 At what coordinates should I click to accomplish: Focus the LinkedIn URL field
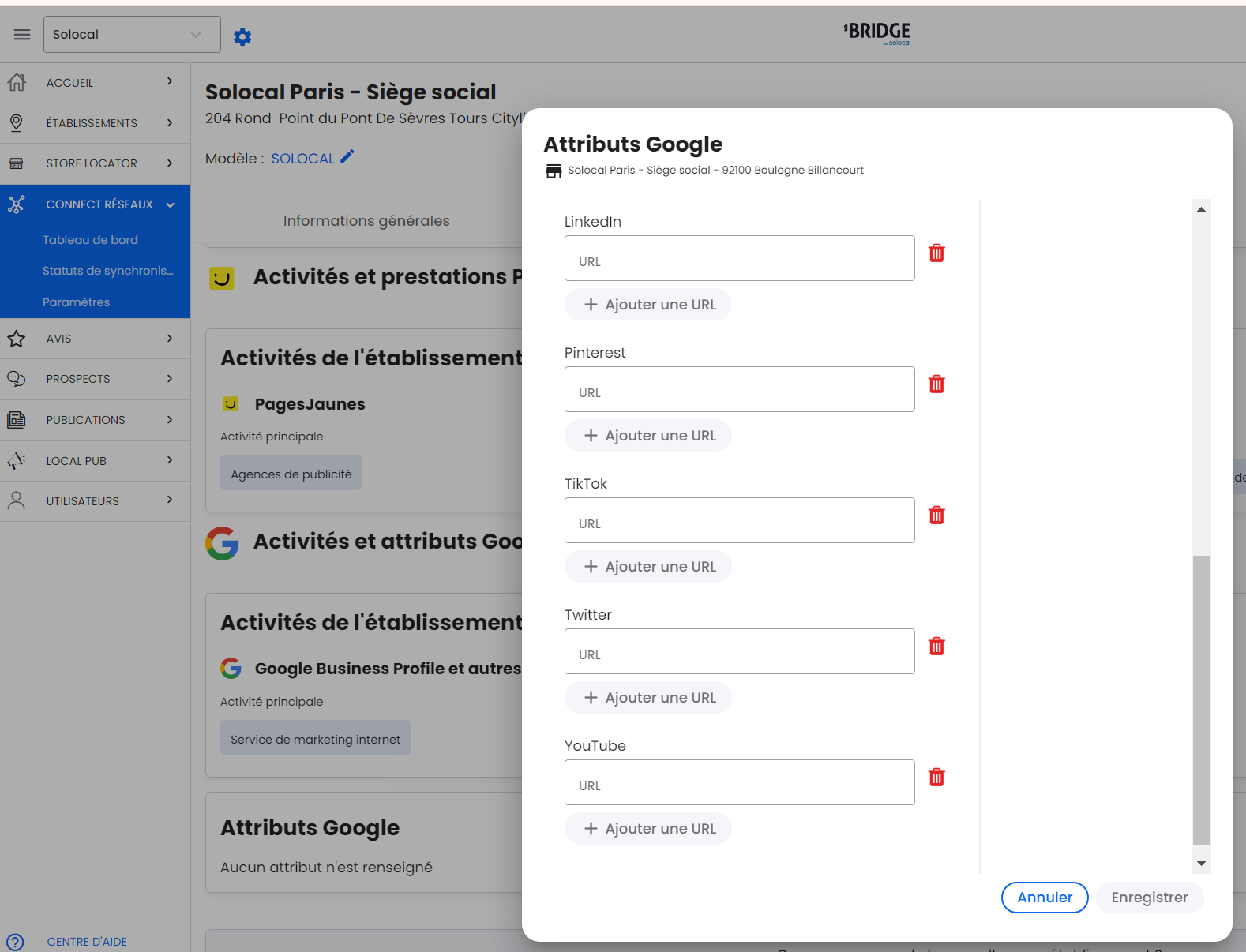coord(740,258)
